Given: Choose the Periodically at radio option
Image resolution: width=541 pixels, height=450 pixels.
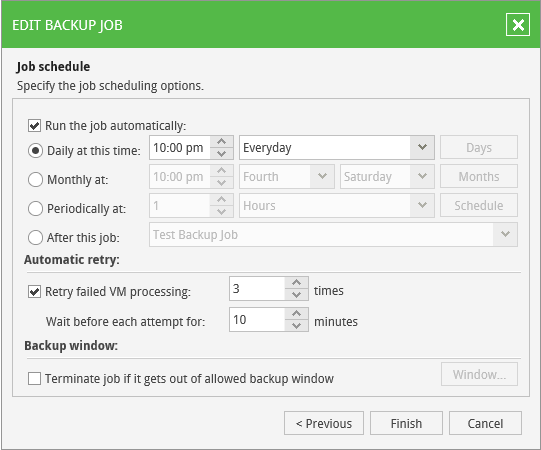Looking at the screenshot, I should click(36, 208).
